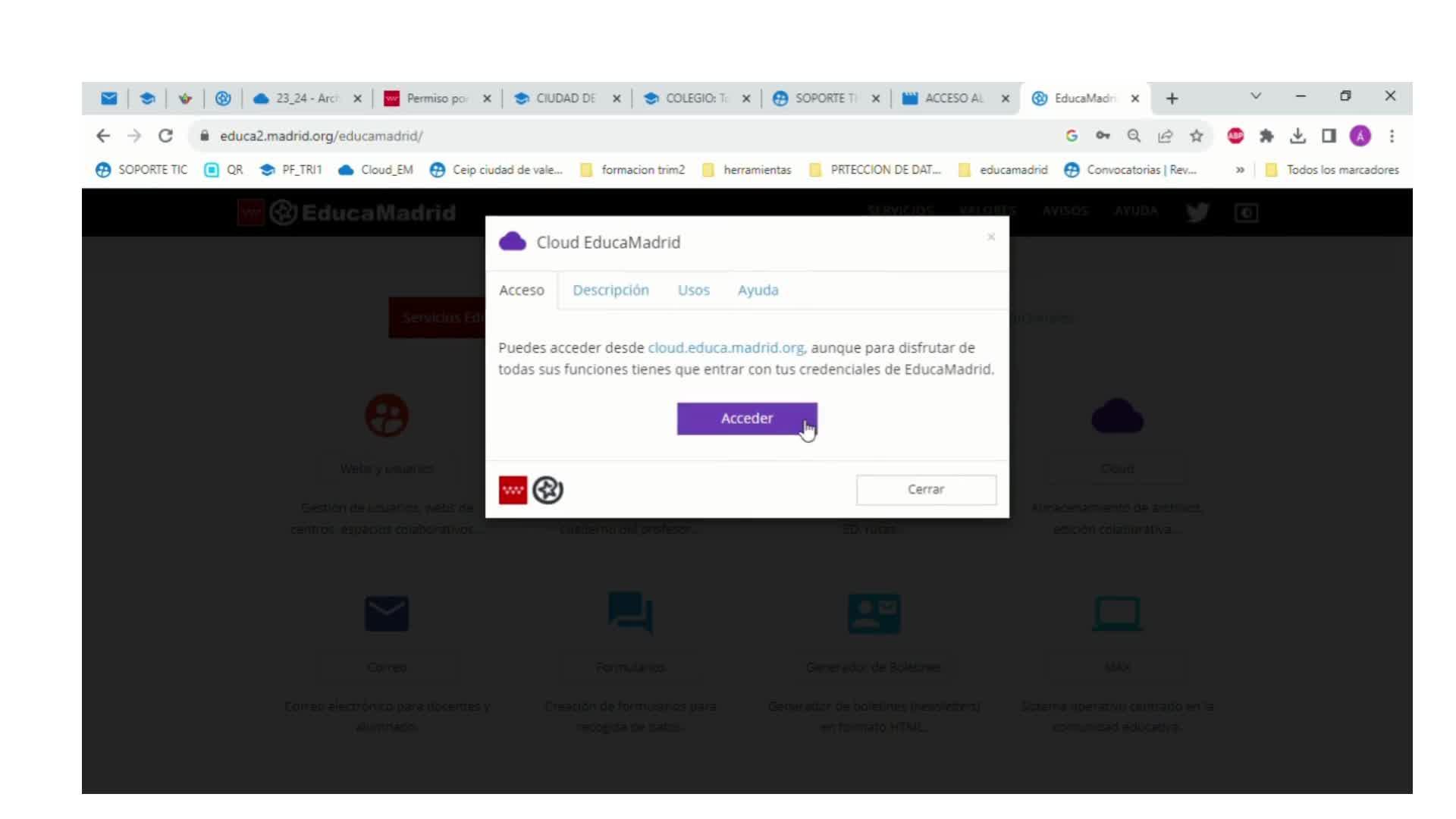Open the Usos tab

pyautogui.click(x=693, y=290)
